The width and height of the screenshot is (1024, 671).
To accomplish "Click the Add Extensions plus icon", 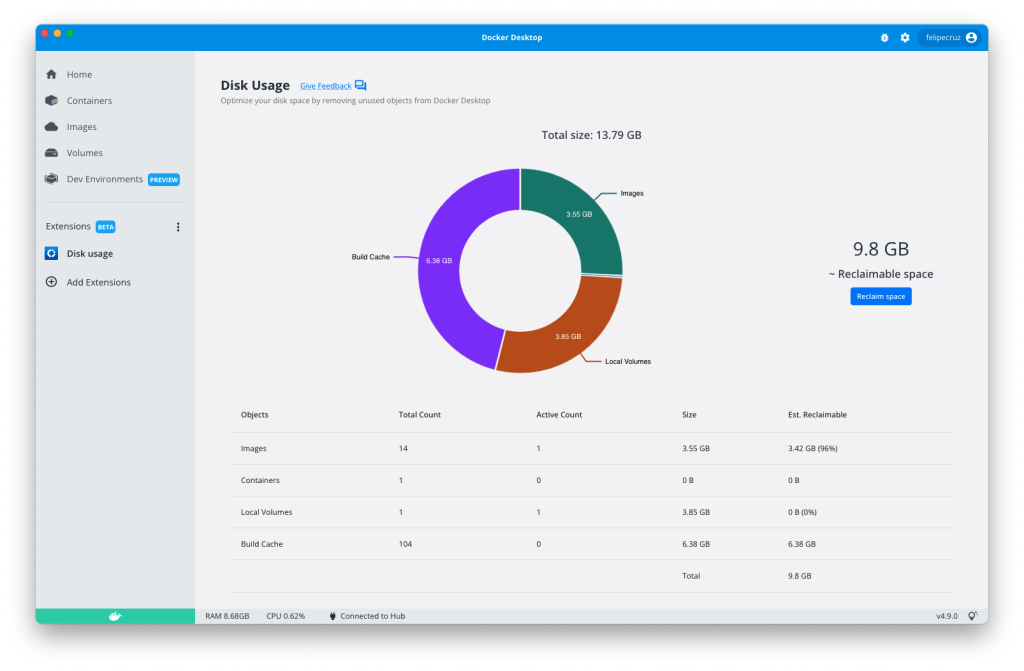I will click(52, 282).
